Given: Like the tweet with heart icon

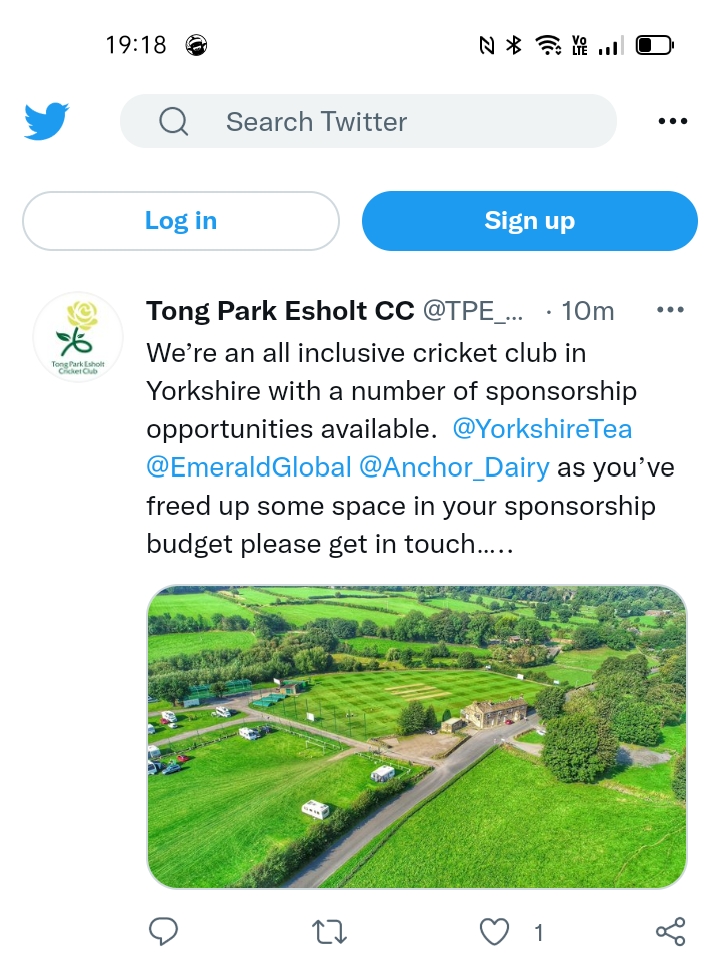Looking at the screenshot, I should point(495,932).
